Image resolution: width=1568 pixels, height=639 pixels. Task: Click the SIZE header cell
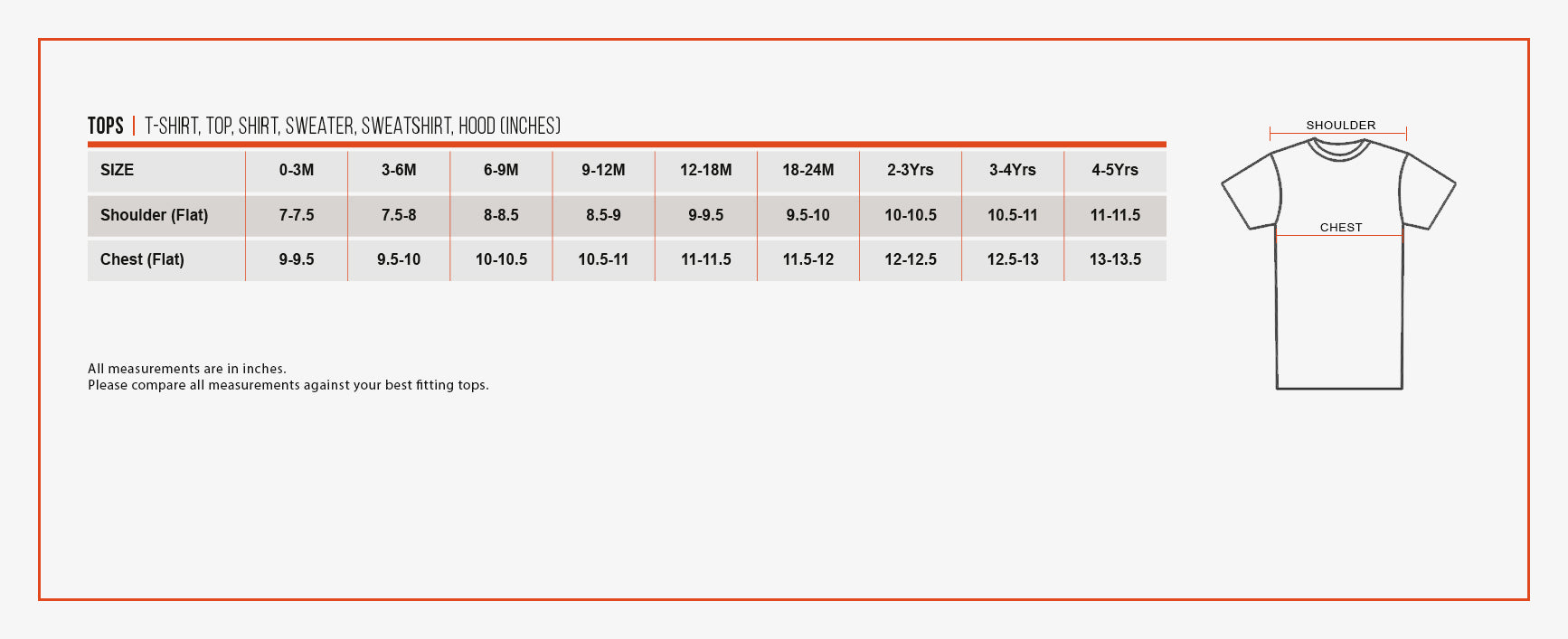(166, 170)
